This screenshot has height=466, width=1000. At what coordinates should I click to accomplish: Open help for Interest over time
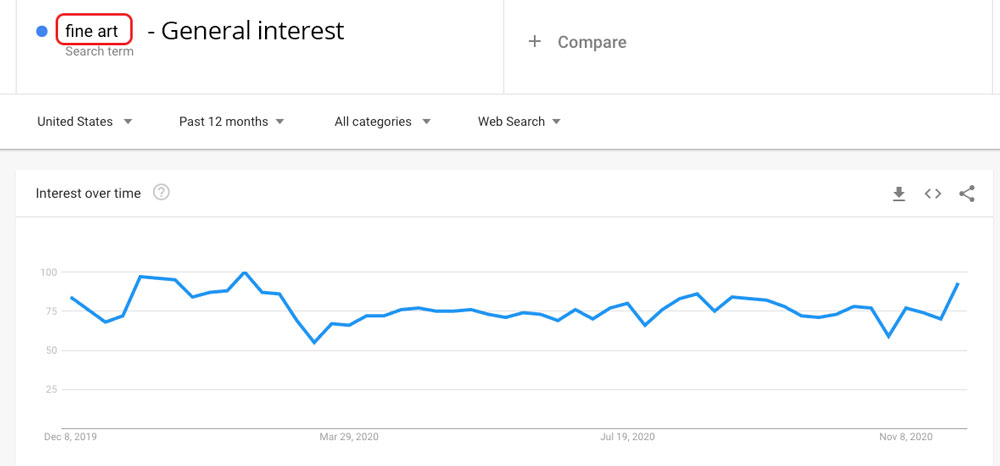tap(162, 192)
